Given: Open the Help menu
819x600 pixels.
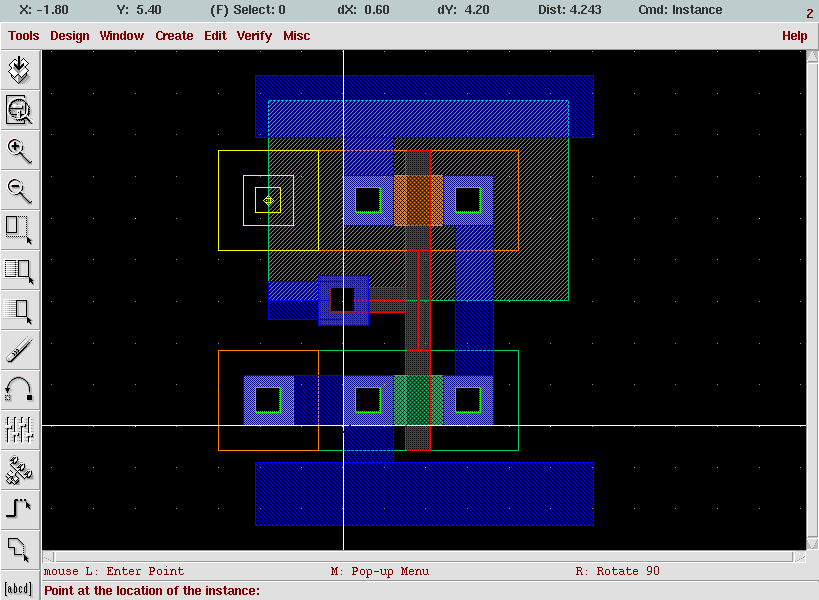Looking at the screenshot, I should point(794,36).
